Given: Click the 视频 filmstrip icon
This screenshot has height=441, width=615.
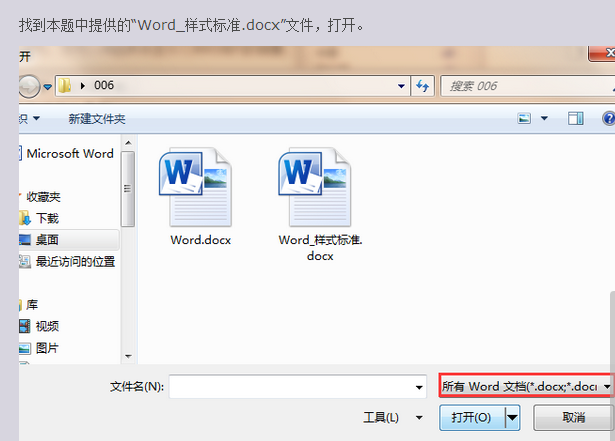Looking at the screenshot, I should point(25,326).
